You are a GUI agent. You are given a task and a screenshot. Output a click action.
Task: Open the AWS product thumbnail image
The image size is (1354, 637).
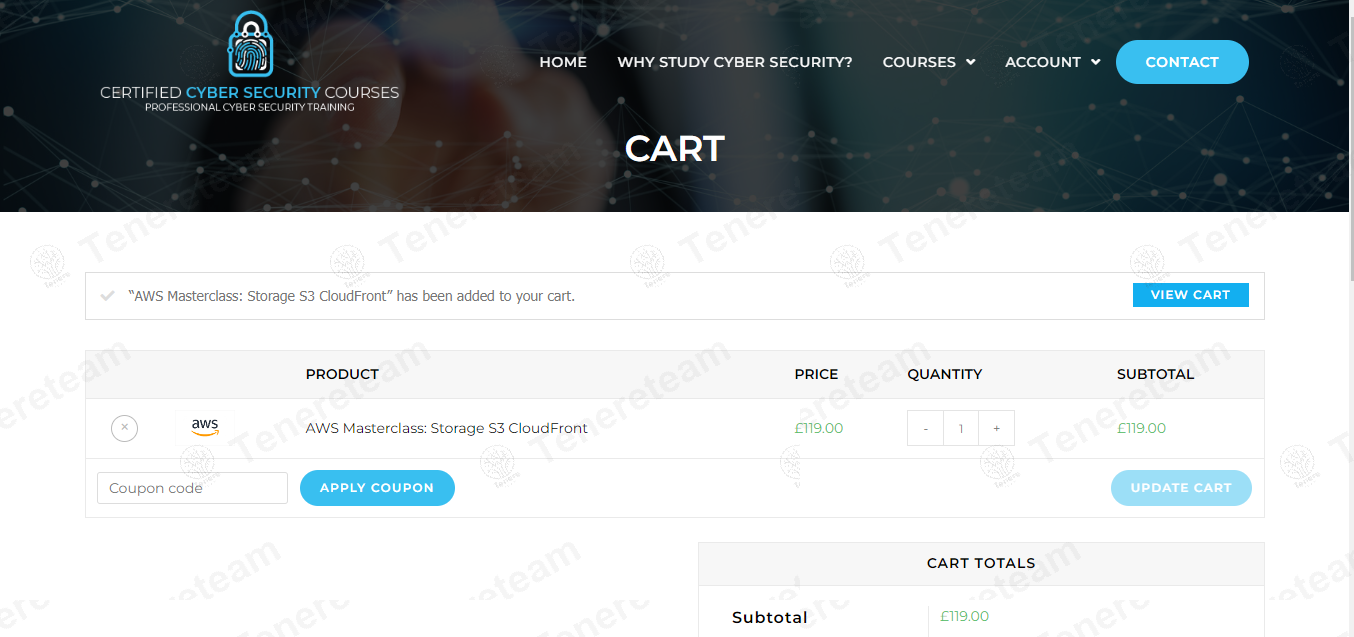pos(205,428)
